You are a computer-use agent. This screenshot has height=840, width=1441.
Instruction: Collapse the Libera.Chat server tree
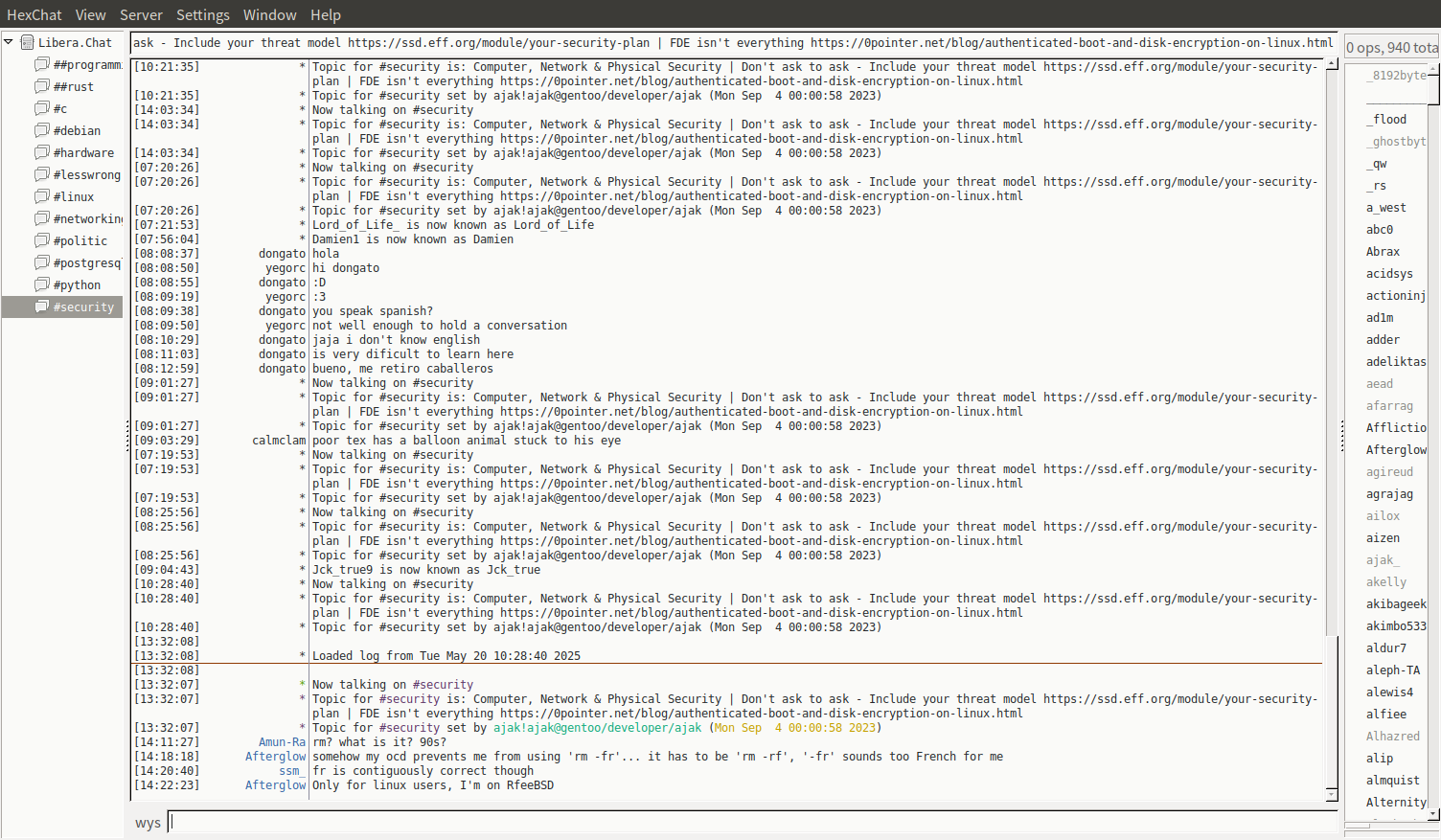(x=9, y=42)
